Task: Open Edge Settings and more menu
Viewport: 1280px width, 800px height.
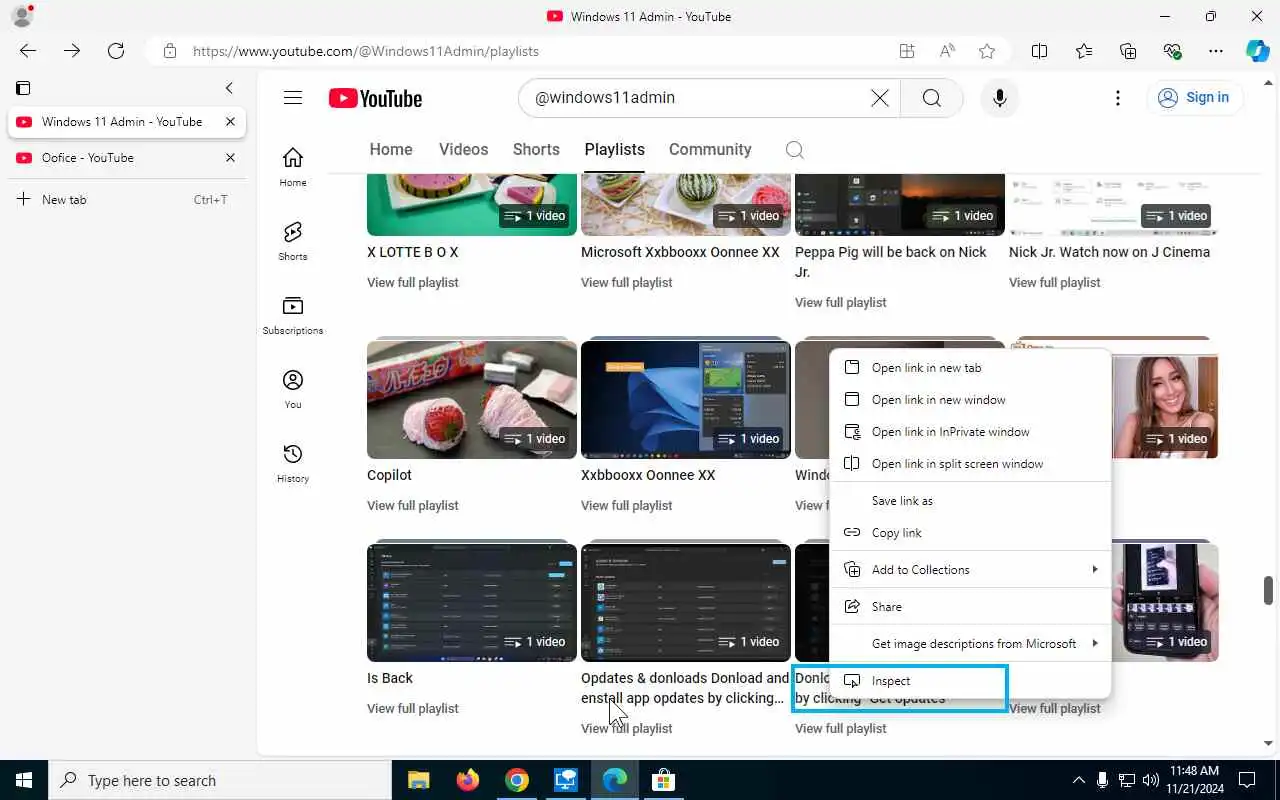Action: [x=1216, y=51]
